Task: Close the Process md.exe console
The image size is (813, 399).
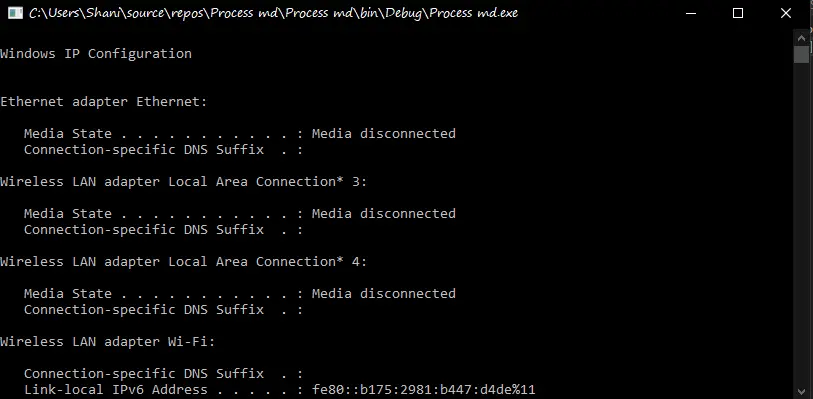Action: click(786, 13)
